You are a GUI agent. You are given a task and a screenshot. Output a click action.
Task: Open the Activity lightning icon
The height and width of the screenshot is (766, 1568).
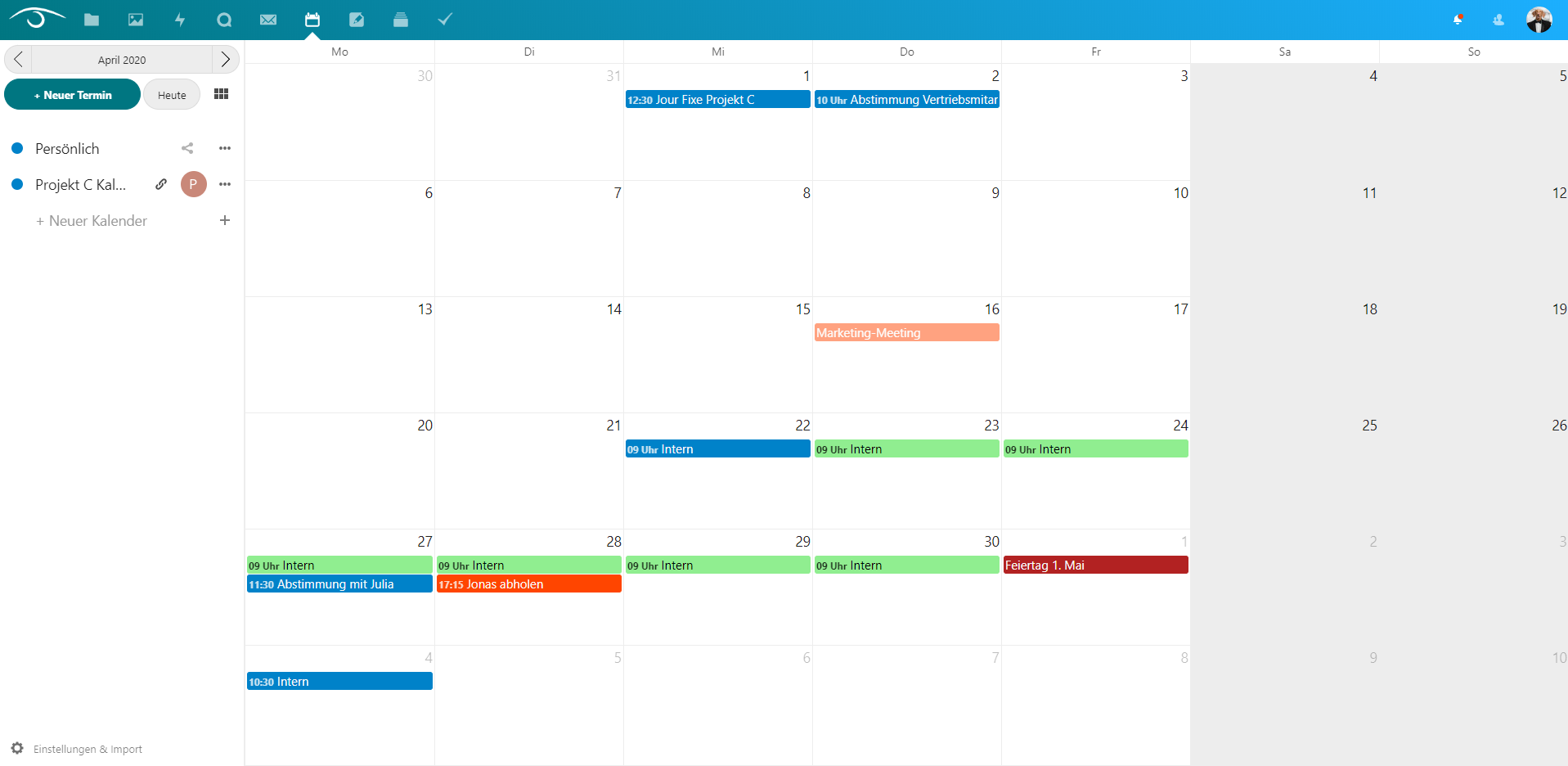coord(180,20)
